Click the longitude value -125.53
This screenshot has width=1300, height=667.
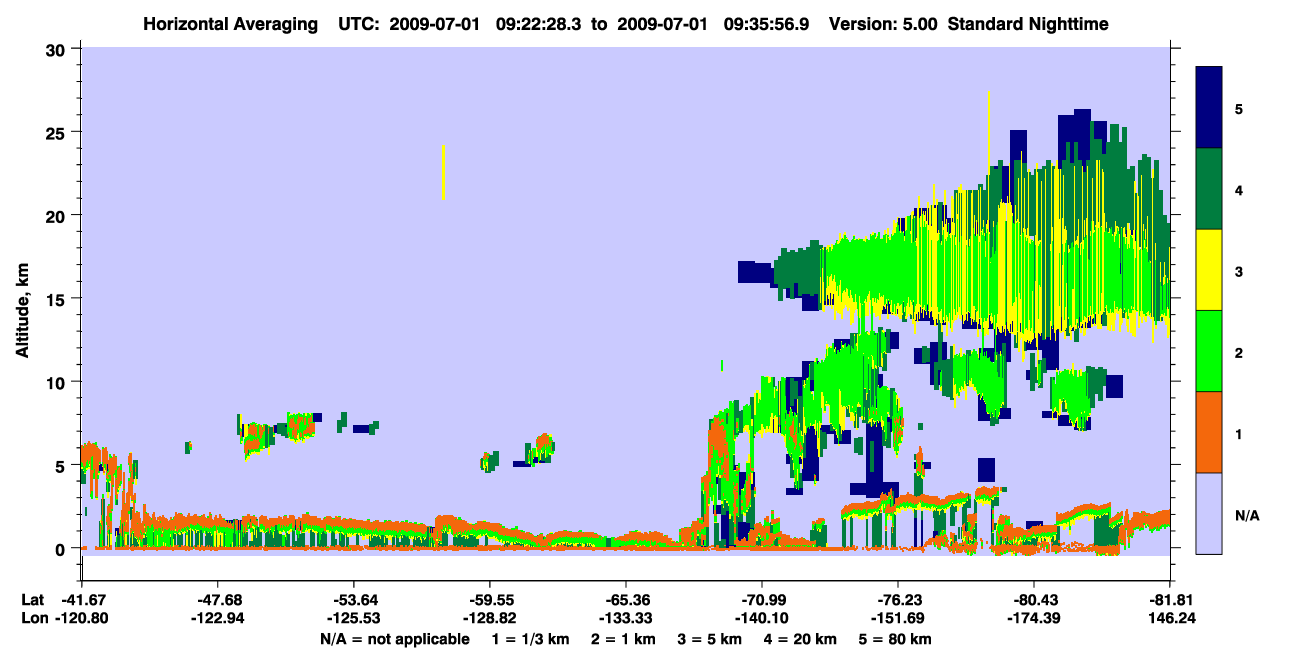(x=353, y=619)
